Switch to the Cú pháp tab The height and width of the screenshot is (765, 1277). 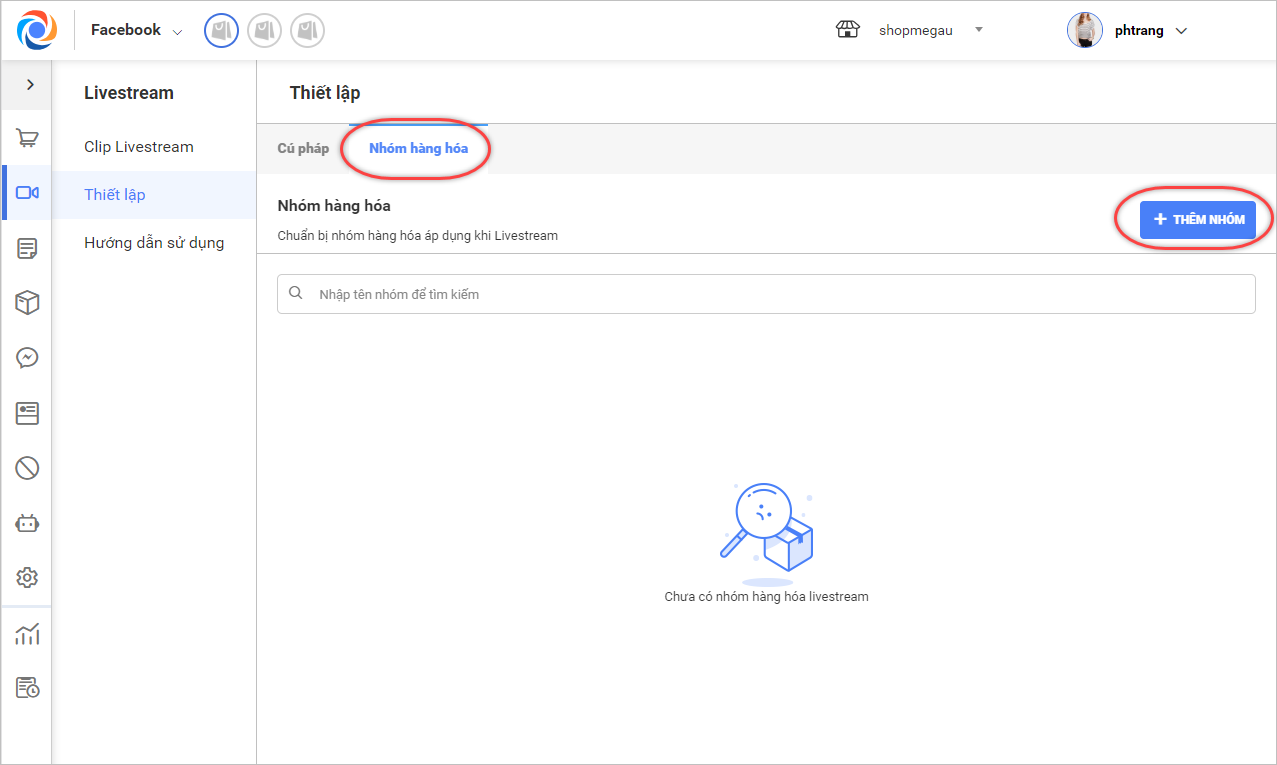tap(303, 149)
